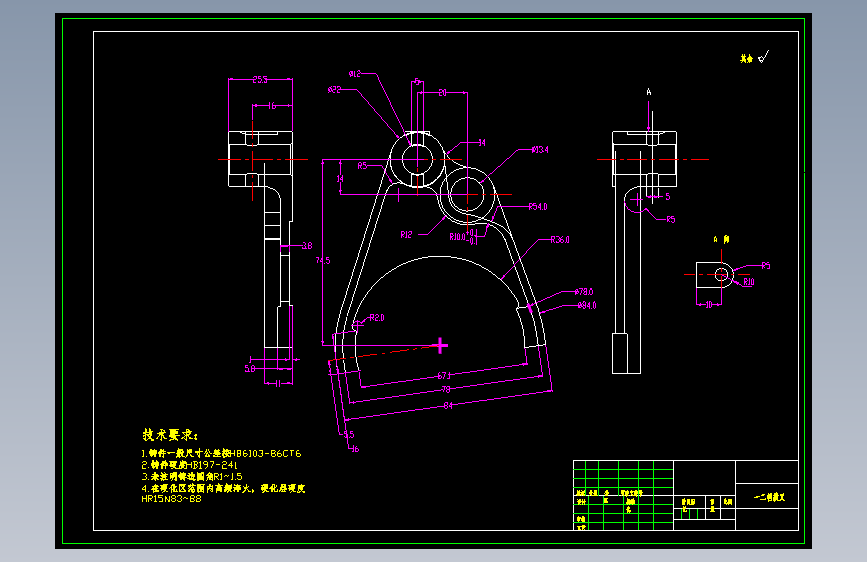This screenshot has width=867, height=562.
Task: Select the ø12 diameter label
Action: 355,74
